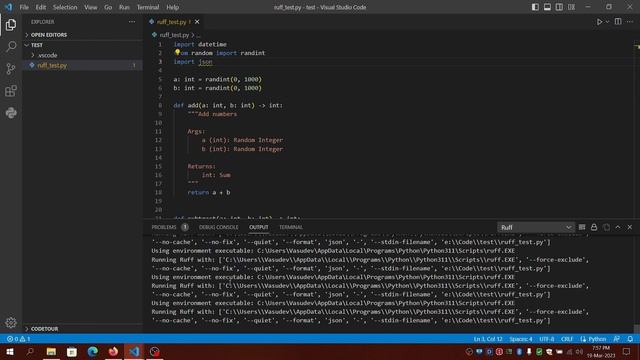Image resolution: width=640 pixels, height=360 pixels.
Task: Select the ruff_test.py editor tab
Action: pyautogui.click(x=172, y=22)
